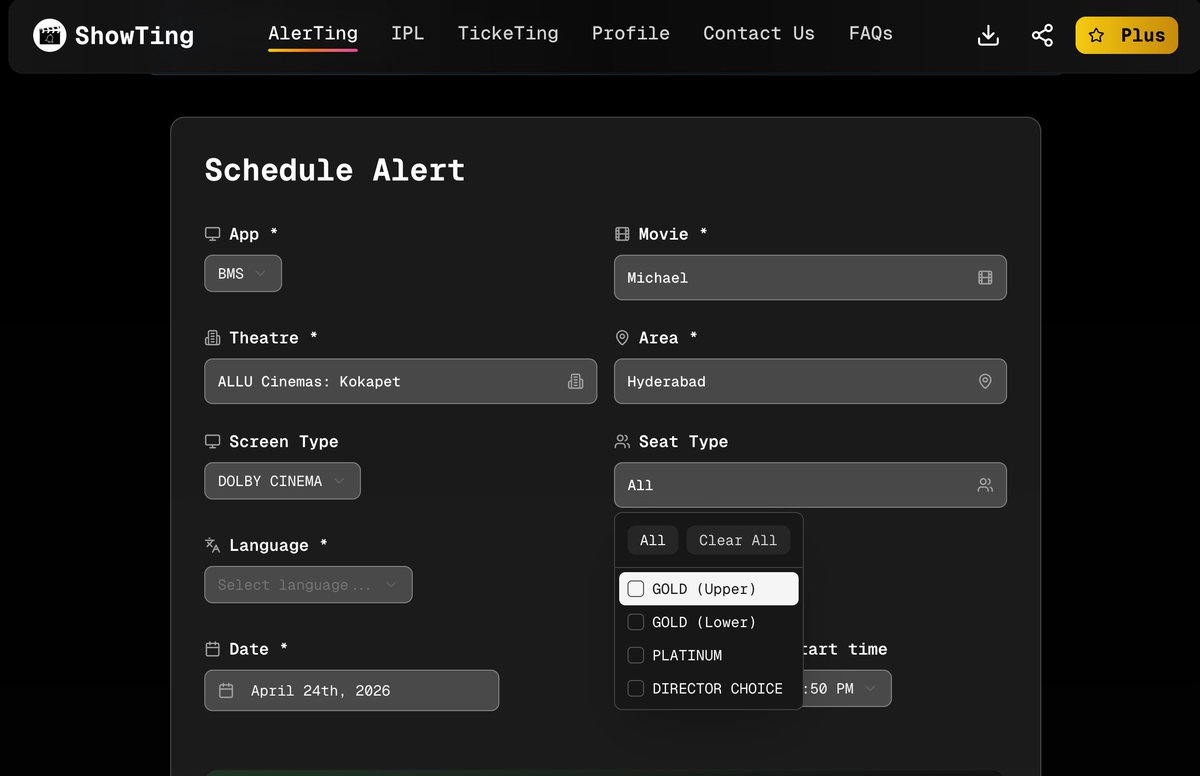
Task: Check the DIRECTOR CHOICE seat option
Action: coord(636,688)
